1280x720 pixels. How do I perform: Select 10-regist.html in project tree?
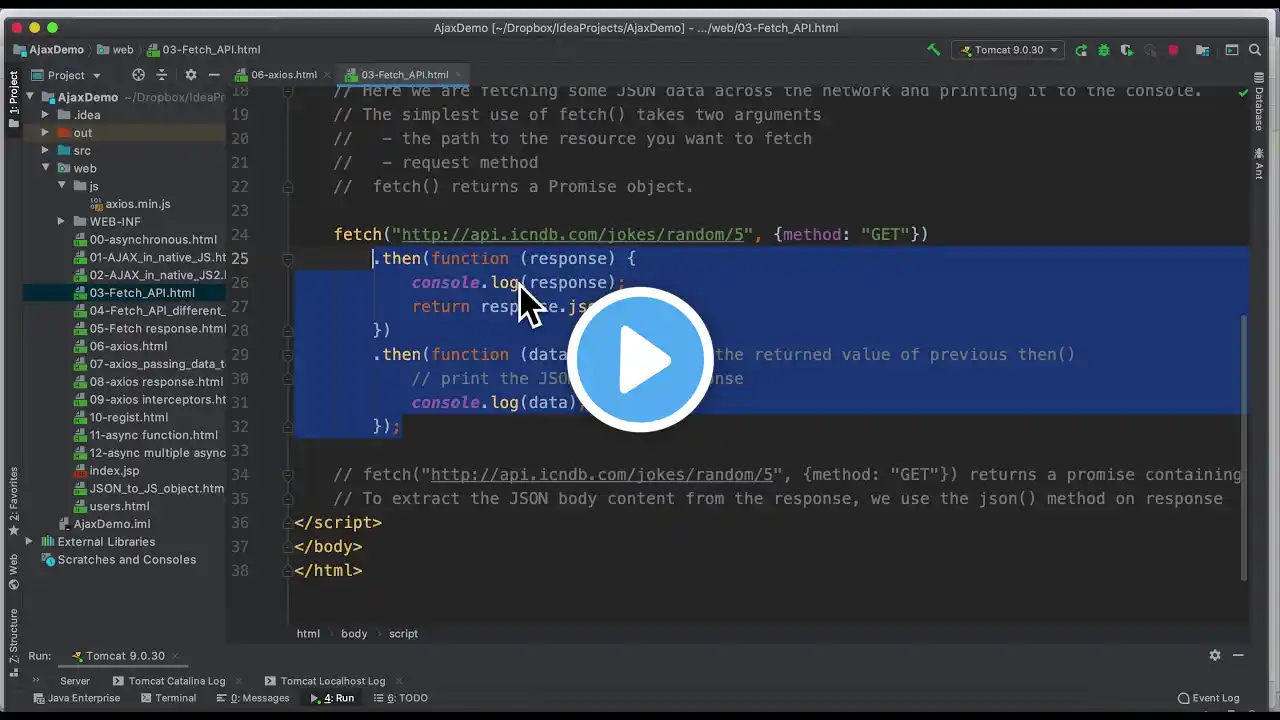point(120,417)
